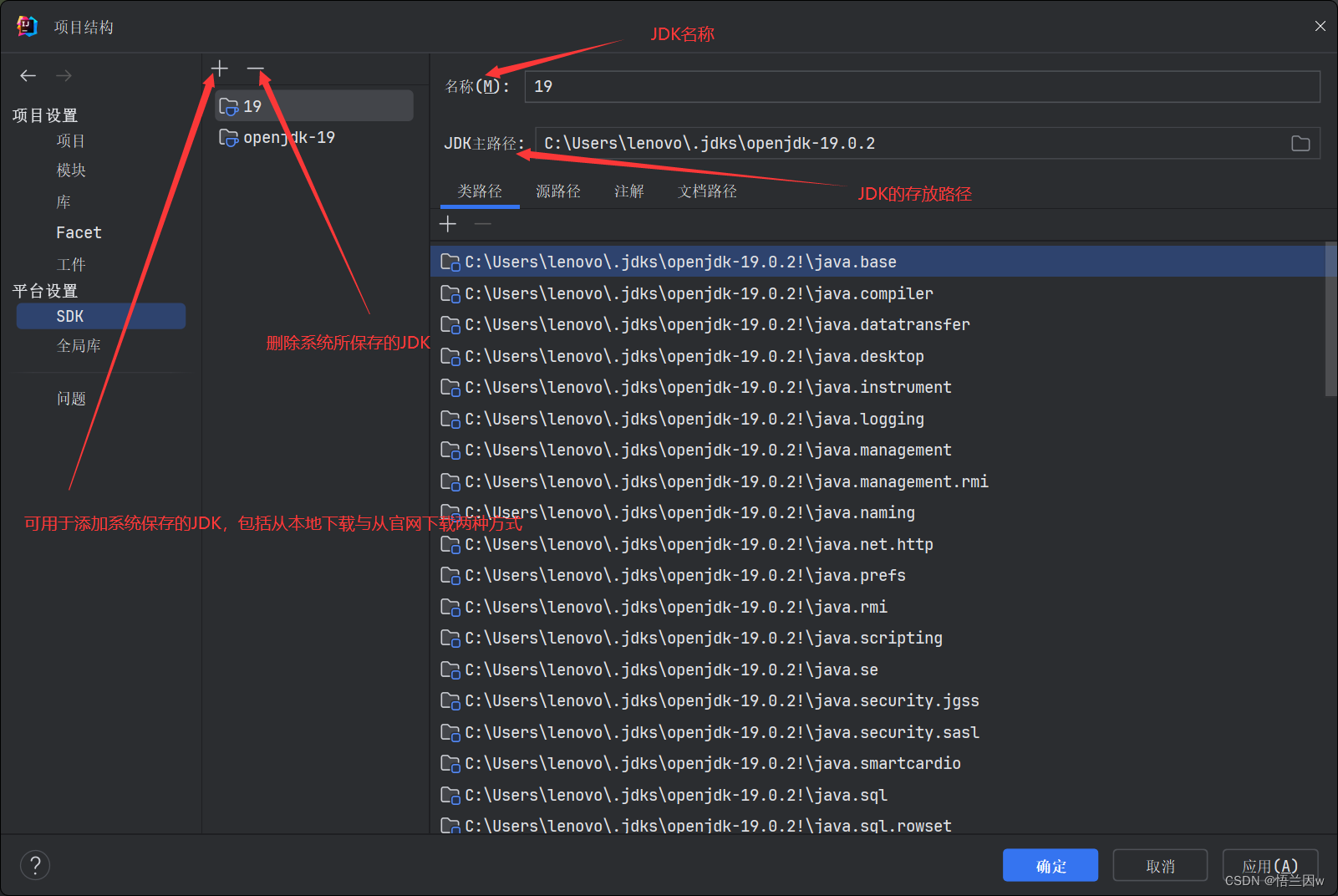
Task: Click the 名称 name input field
Action: [x=922, y=87]
